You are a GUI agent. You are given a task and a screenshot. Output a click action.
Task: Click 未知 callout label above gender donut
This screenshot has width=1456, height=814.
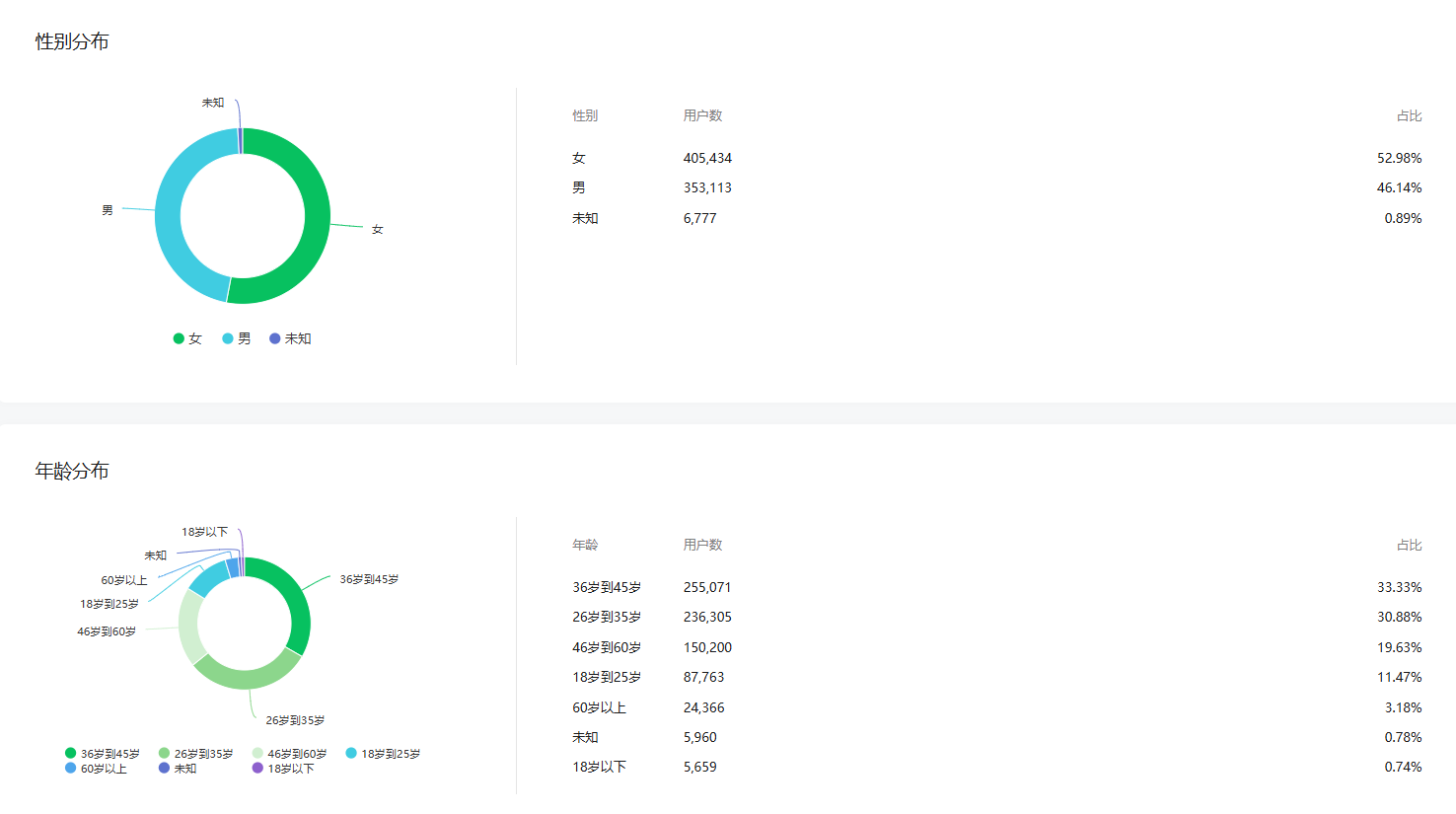213,103
